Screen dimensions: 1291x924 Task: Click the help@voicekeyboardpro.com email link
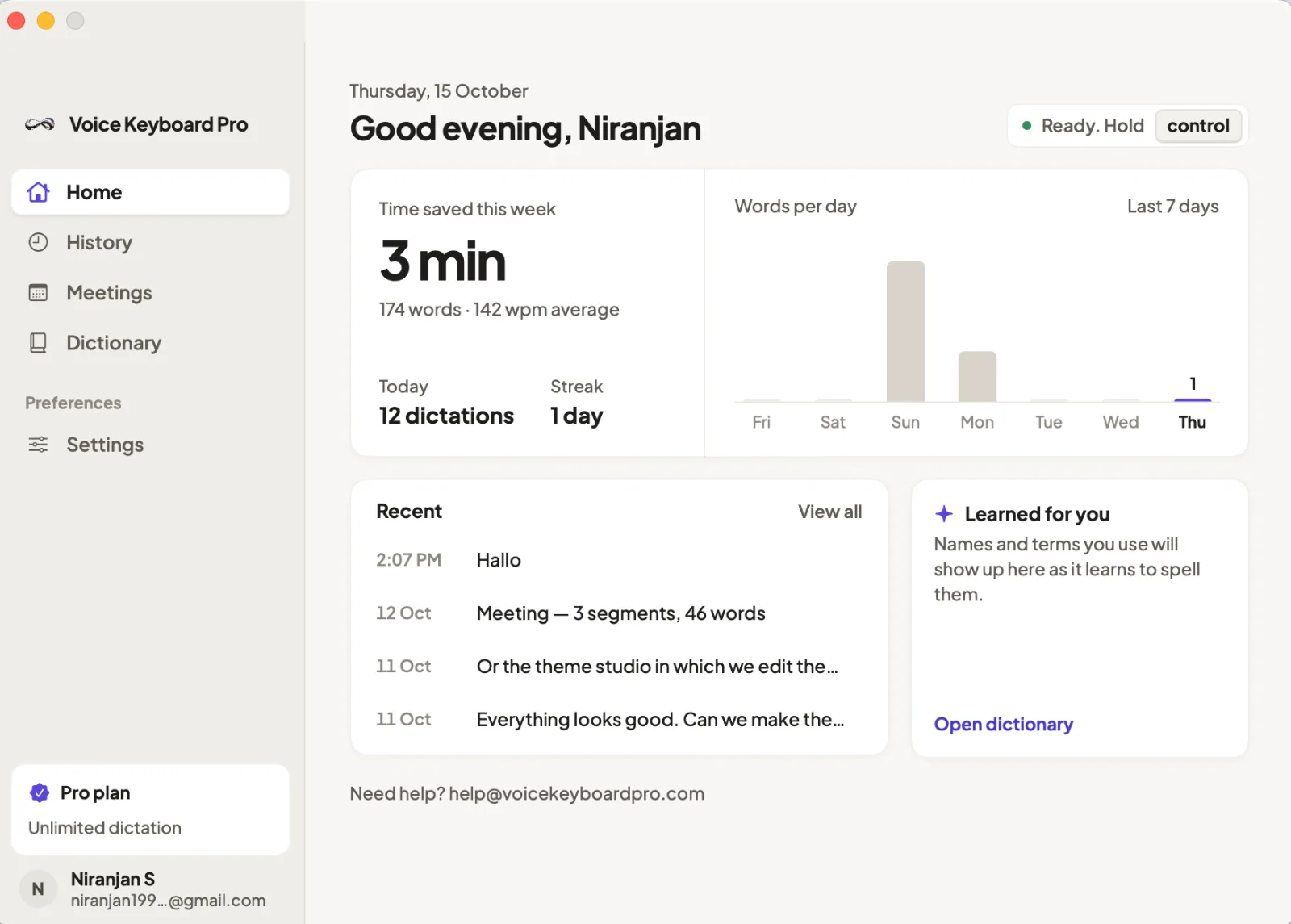coord(576,794)
